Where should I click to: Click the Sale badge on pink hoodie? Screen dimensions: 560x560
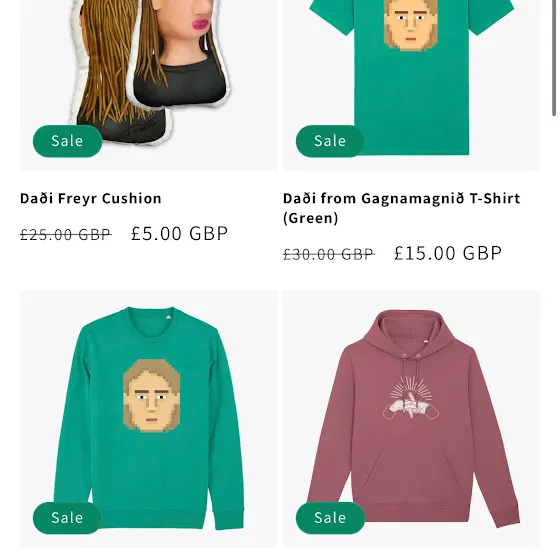point(330,518)
